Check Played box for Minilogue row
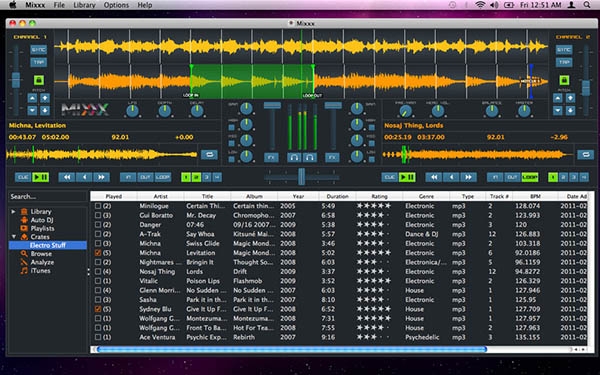This screenshot has height=375, width=600. click(x=98, y=206)
